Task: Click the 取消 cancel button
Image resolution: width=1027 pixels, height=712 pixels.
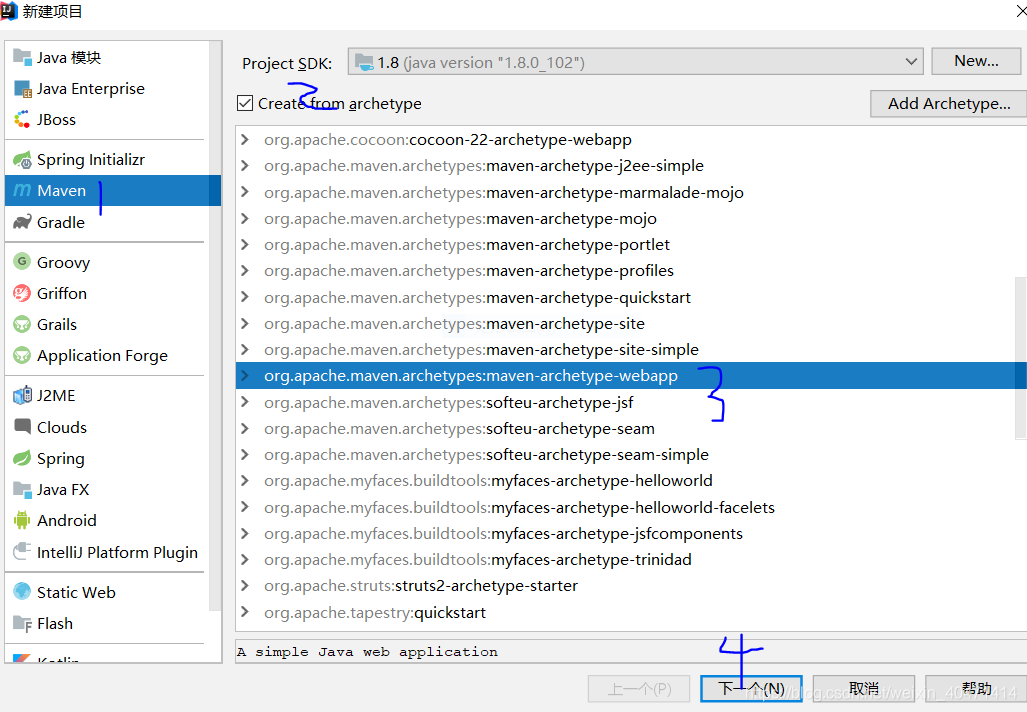Action: click(x=864, y=688)
